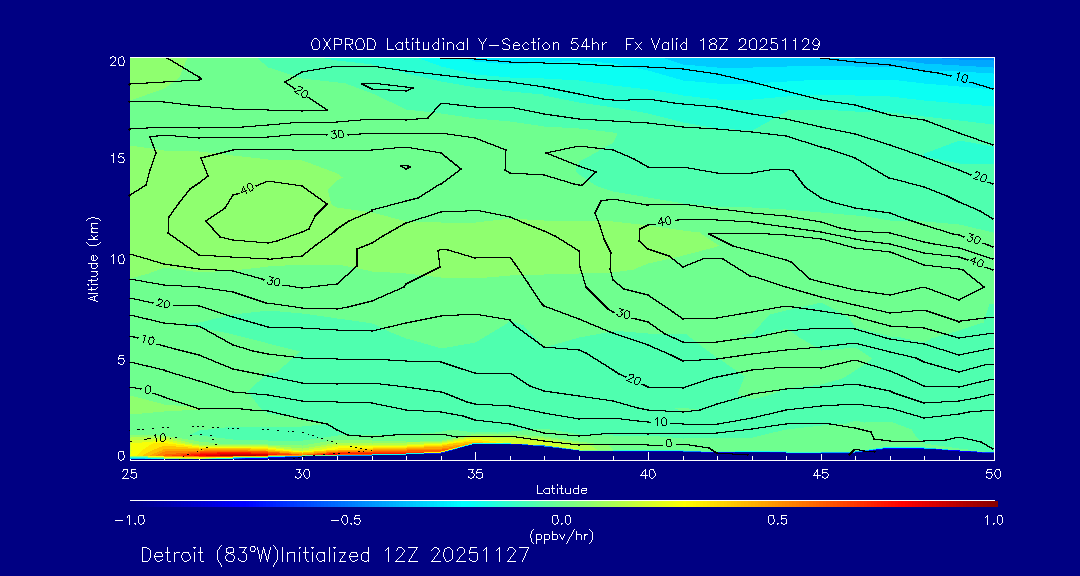Click the color scale label 1.0
Screen dimensions: 1080x576
click(993, 520)
